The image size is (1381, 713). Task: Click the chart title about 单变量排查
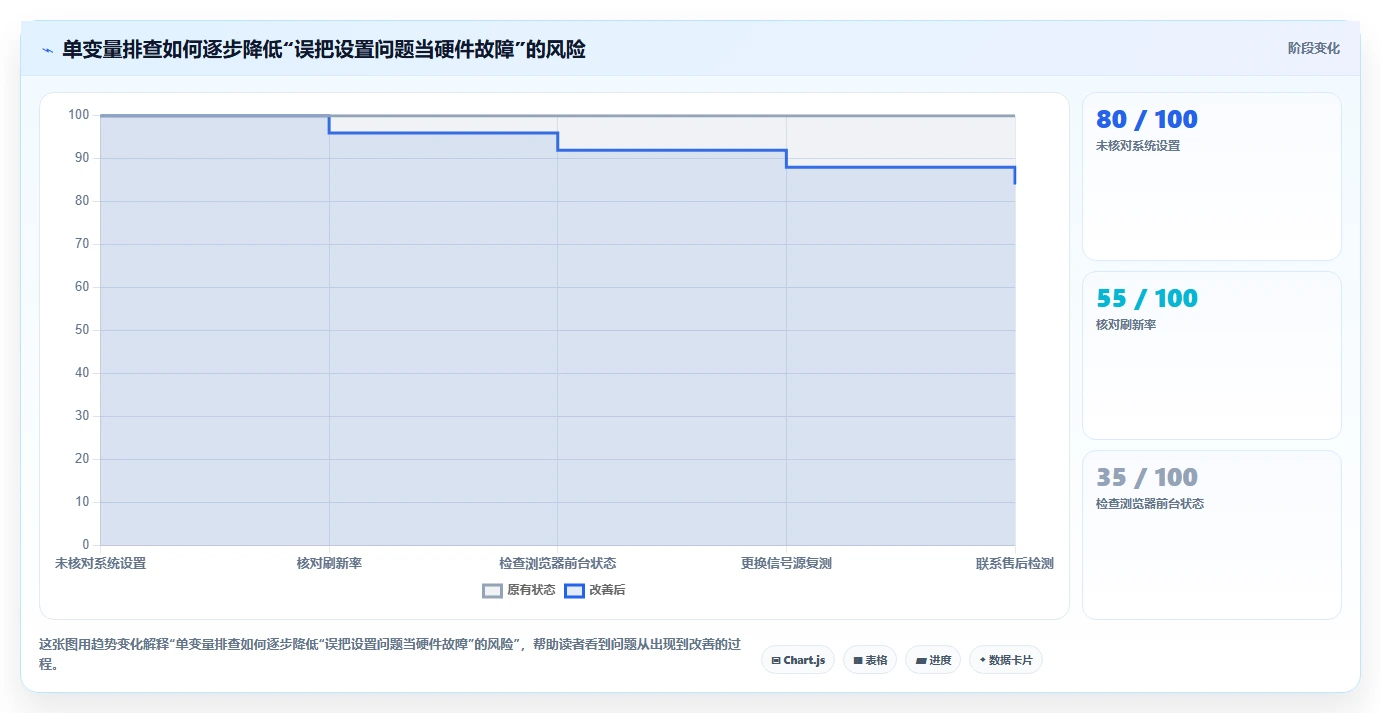[x=324, y=49]
